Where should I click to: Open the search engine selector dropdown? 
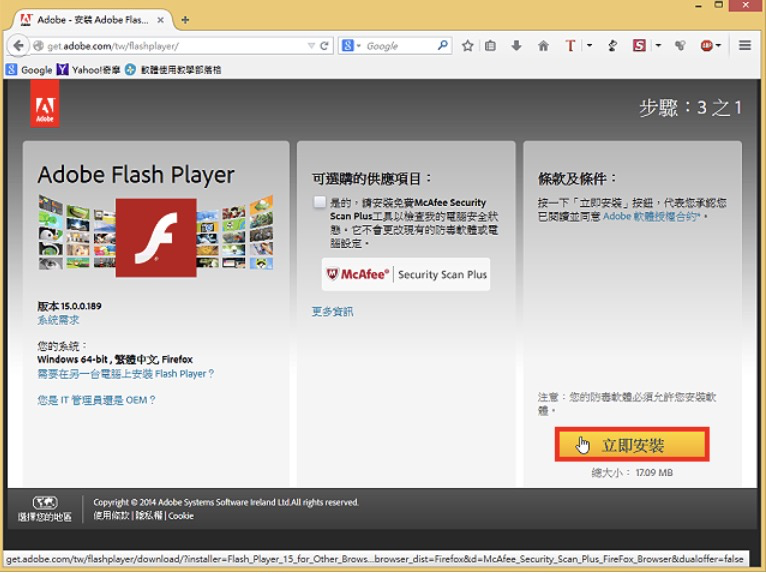[x=351, y=46]
